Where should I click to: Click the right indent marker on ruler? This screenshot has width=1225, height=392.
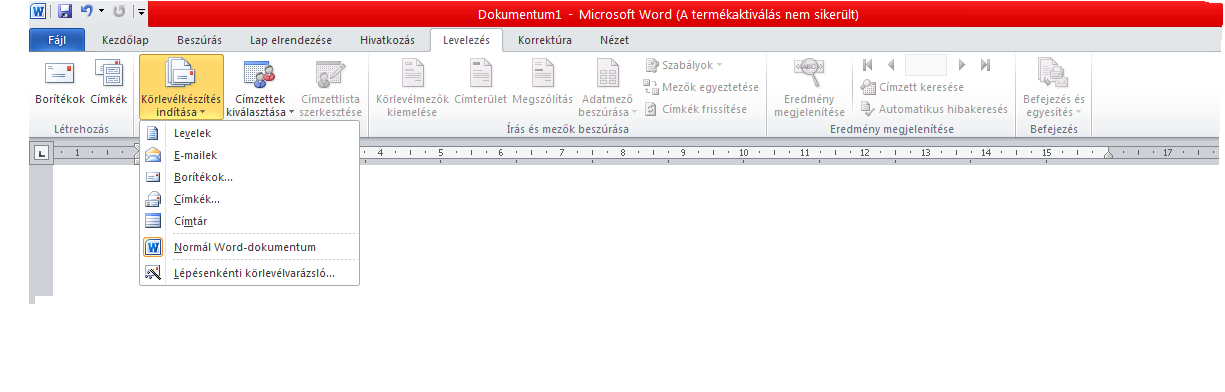(1107, 155)
